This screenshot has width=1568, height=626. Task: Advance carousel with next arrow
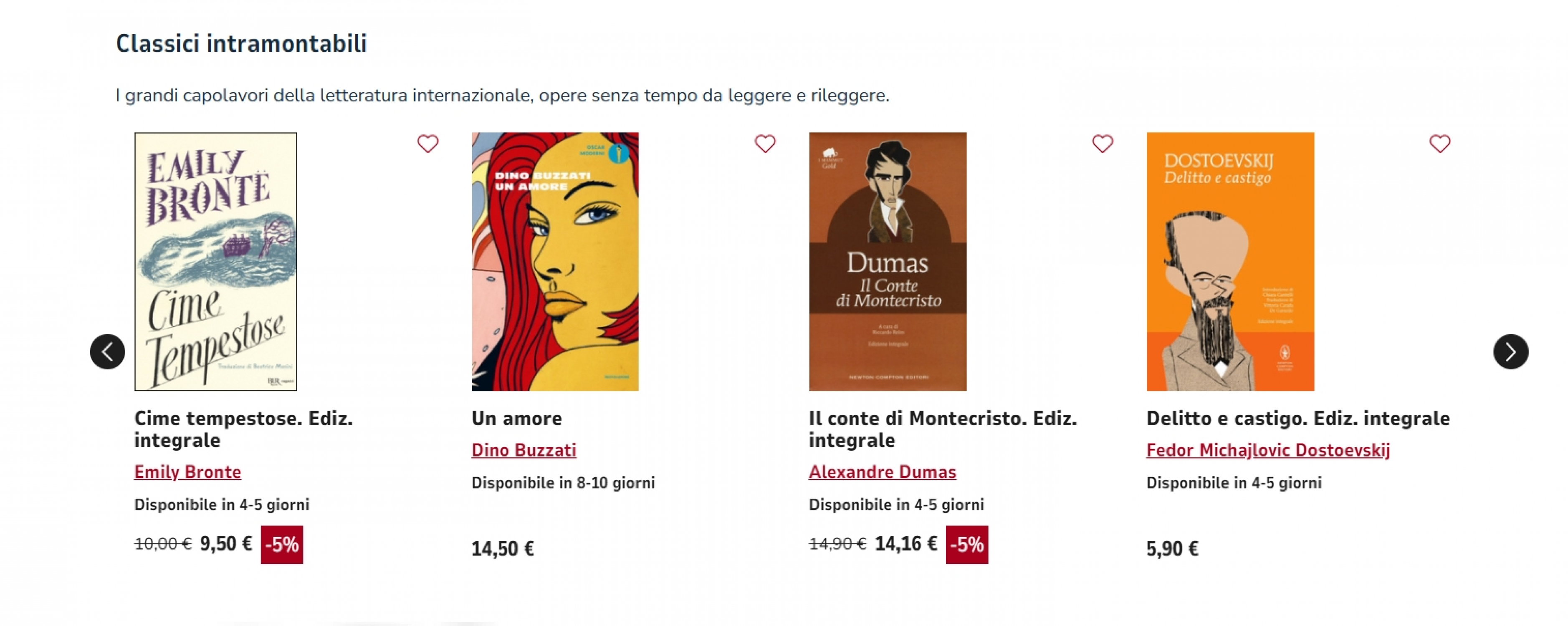tap(1510, 352)
